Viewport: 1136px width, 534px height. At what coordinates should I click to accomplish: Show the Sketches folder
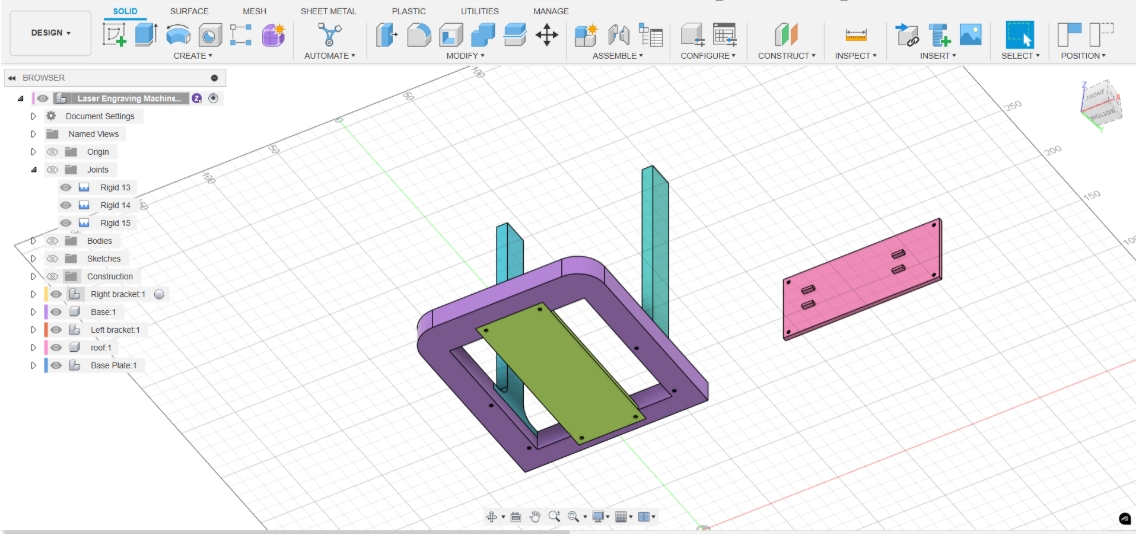coord(52,259)
